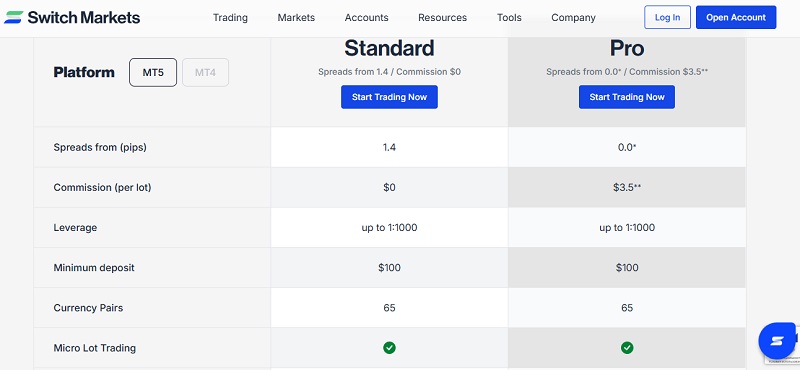Click the 'Commission (per lot)' row label

point(103,187)
